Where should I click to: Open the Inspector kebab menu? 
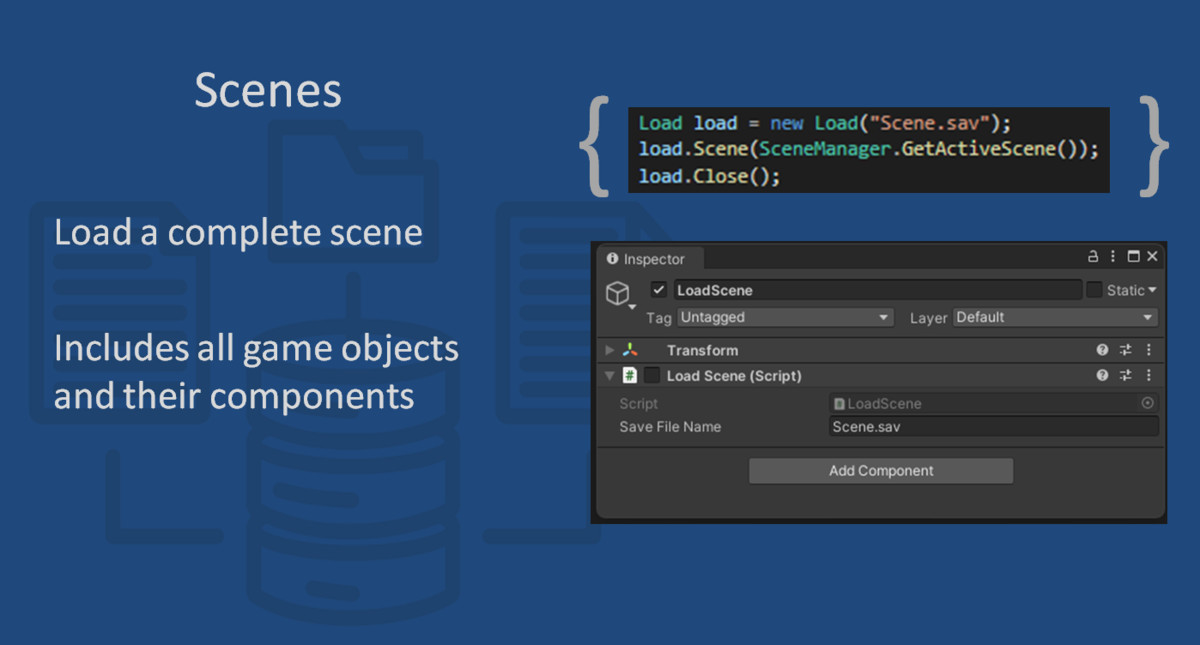click(x=1113, y=257)
